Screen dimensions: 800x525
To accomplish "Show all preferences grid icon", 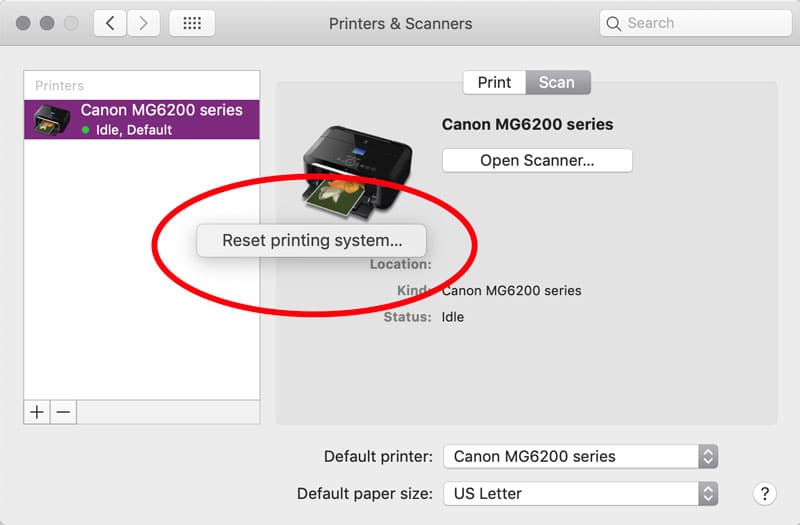I will click(x=192, y=23).
